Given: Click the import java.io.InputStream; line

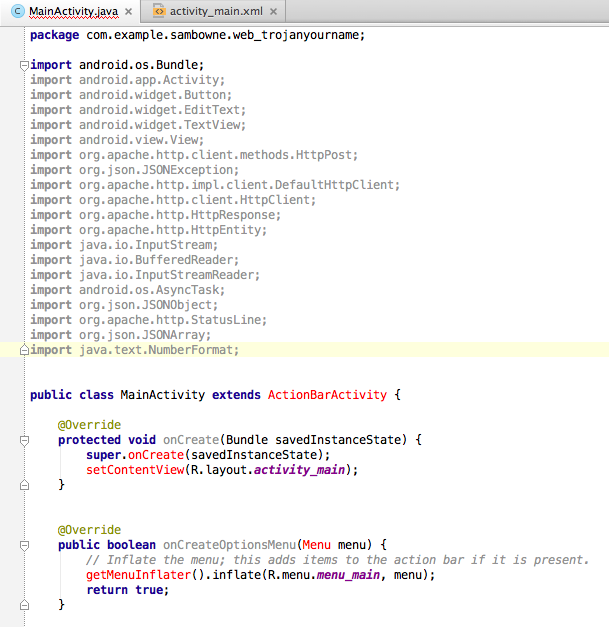Looking at the screenshot, I should [x=124, y=245].
